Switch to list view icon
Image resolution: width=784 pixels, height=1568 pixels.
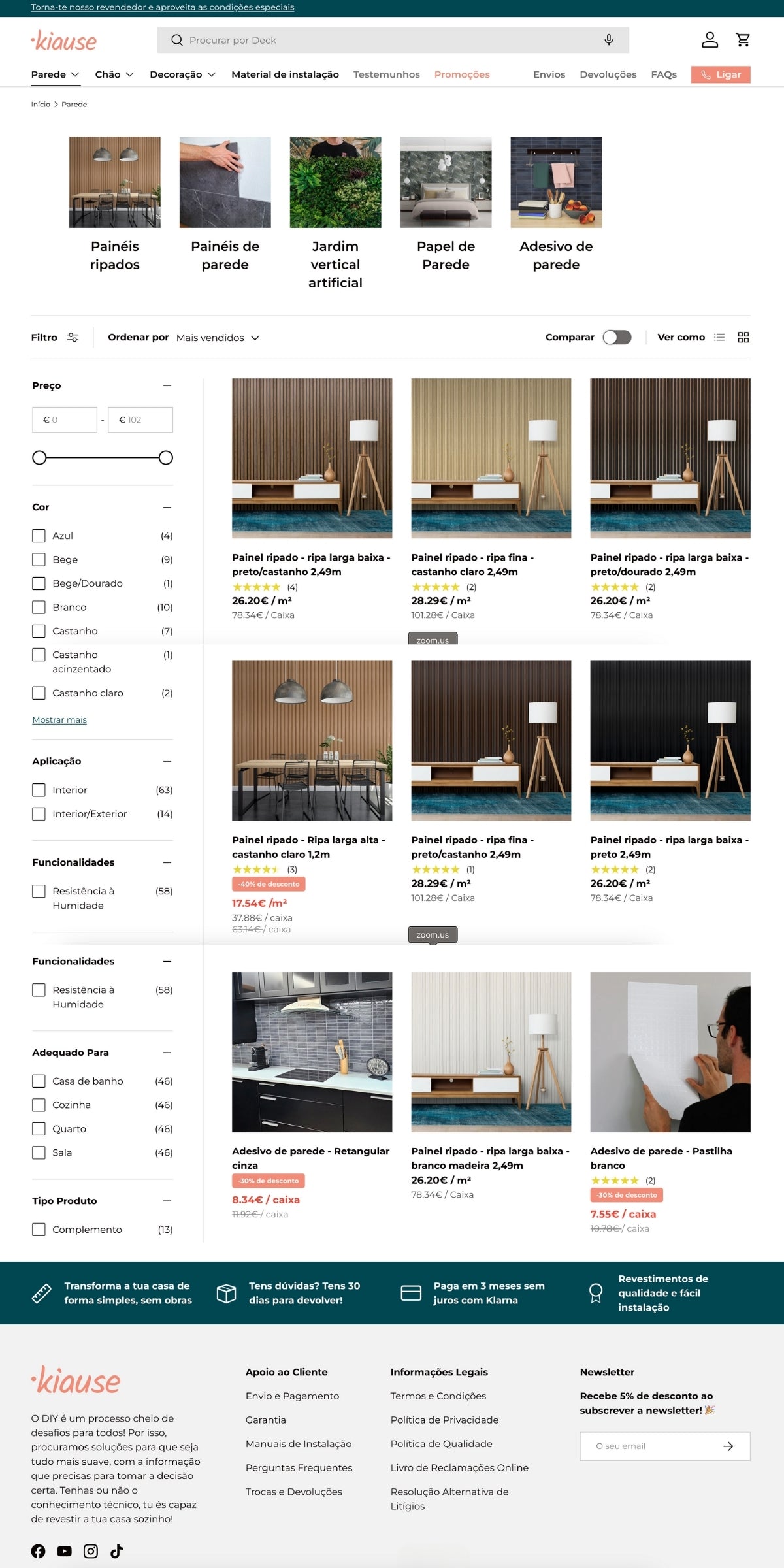tap(719, 337)
